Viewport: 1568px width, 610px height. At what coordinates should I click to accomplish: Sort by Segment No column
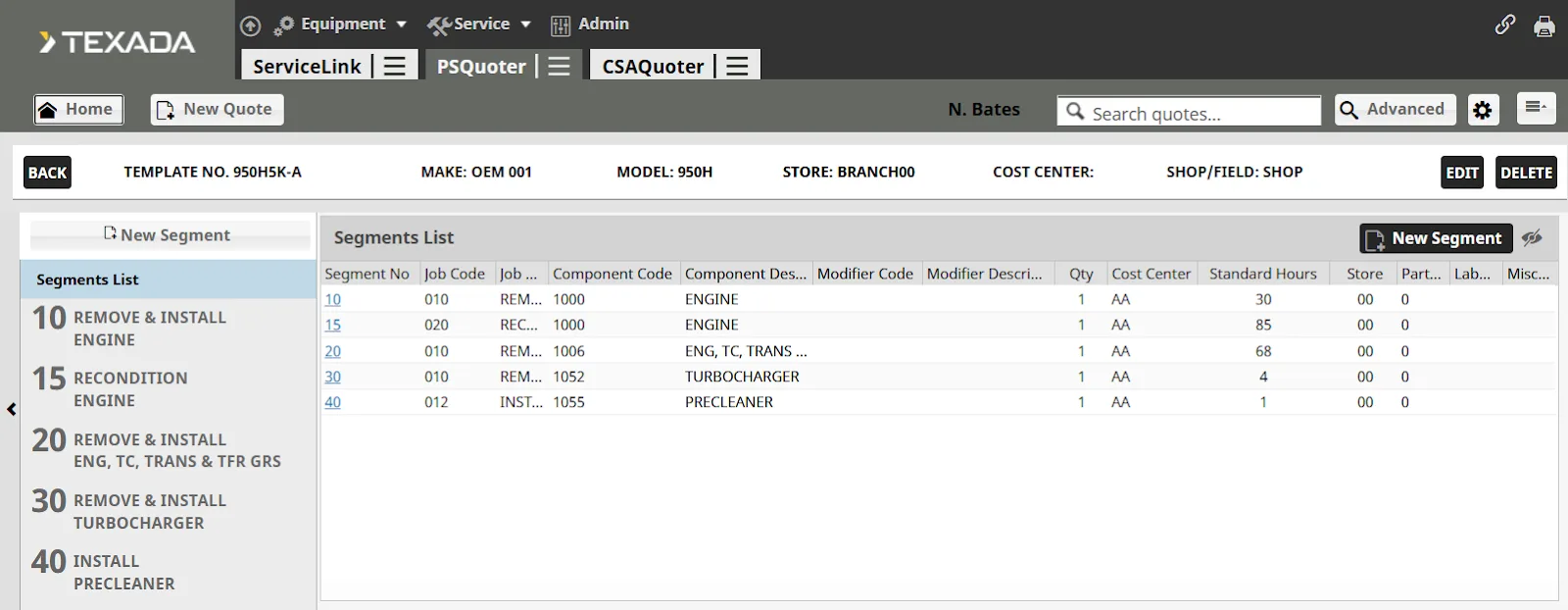coord(369,274)
